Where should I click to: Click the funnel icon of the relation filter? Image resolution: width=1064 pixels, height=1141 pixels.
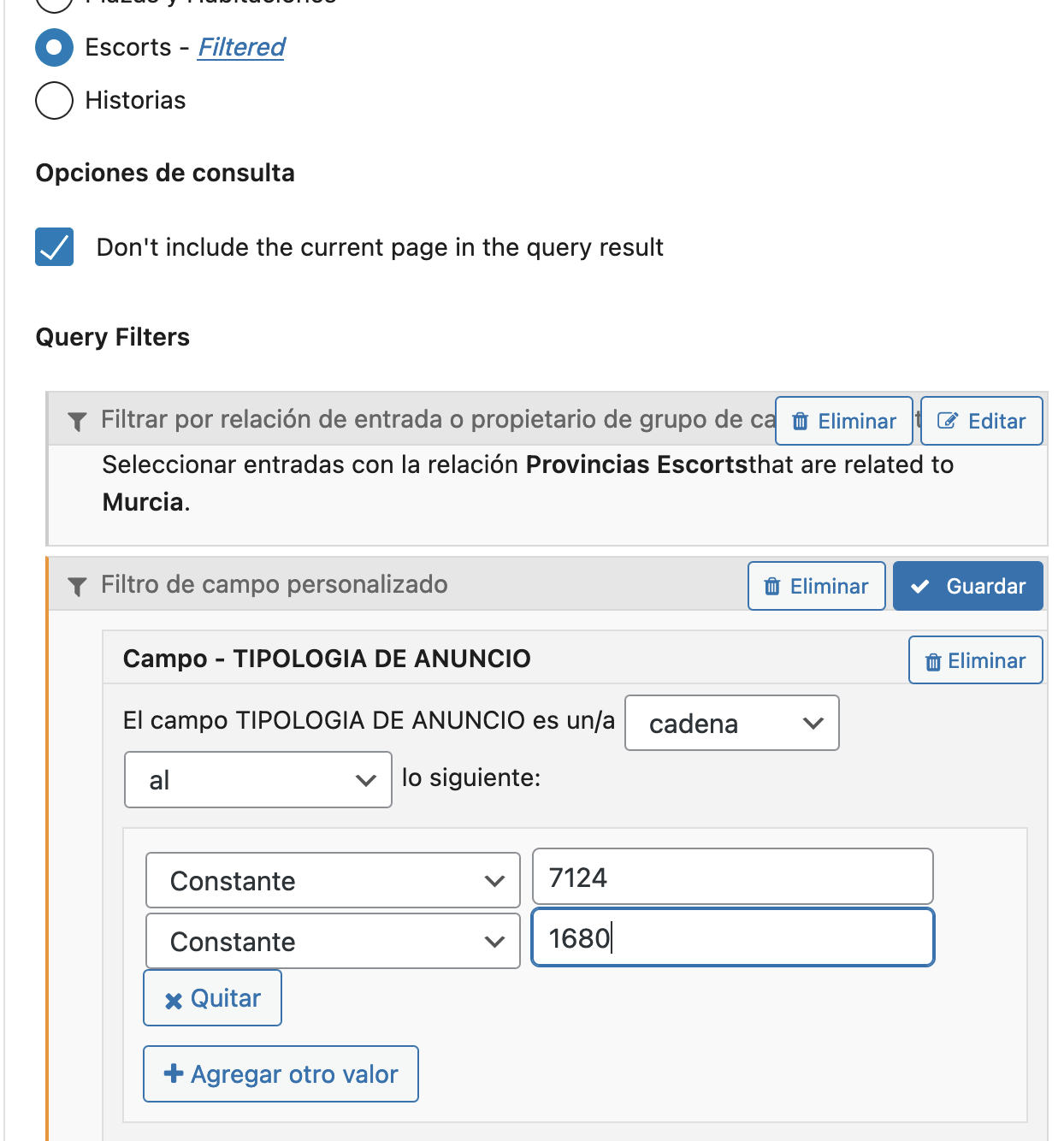tap(77, 422)
